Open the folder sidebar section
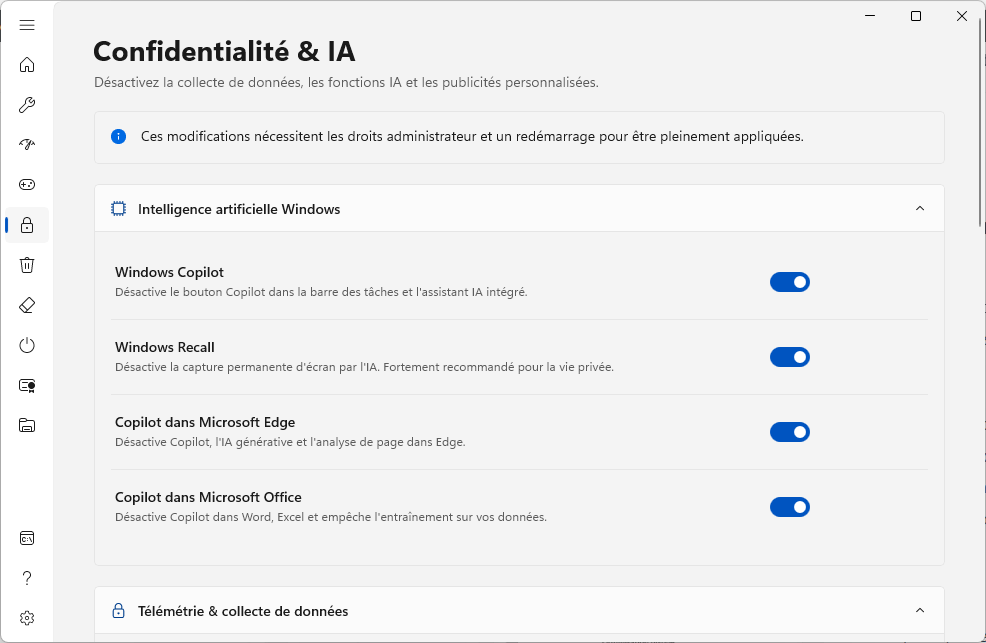 coord(26,426)
